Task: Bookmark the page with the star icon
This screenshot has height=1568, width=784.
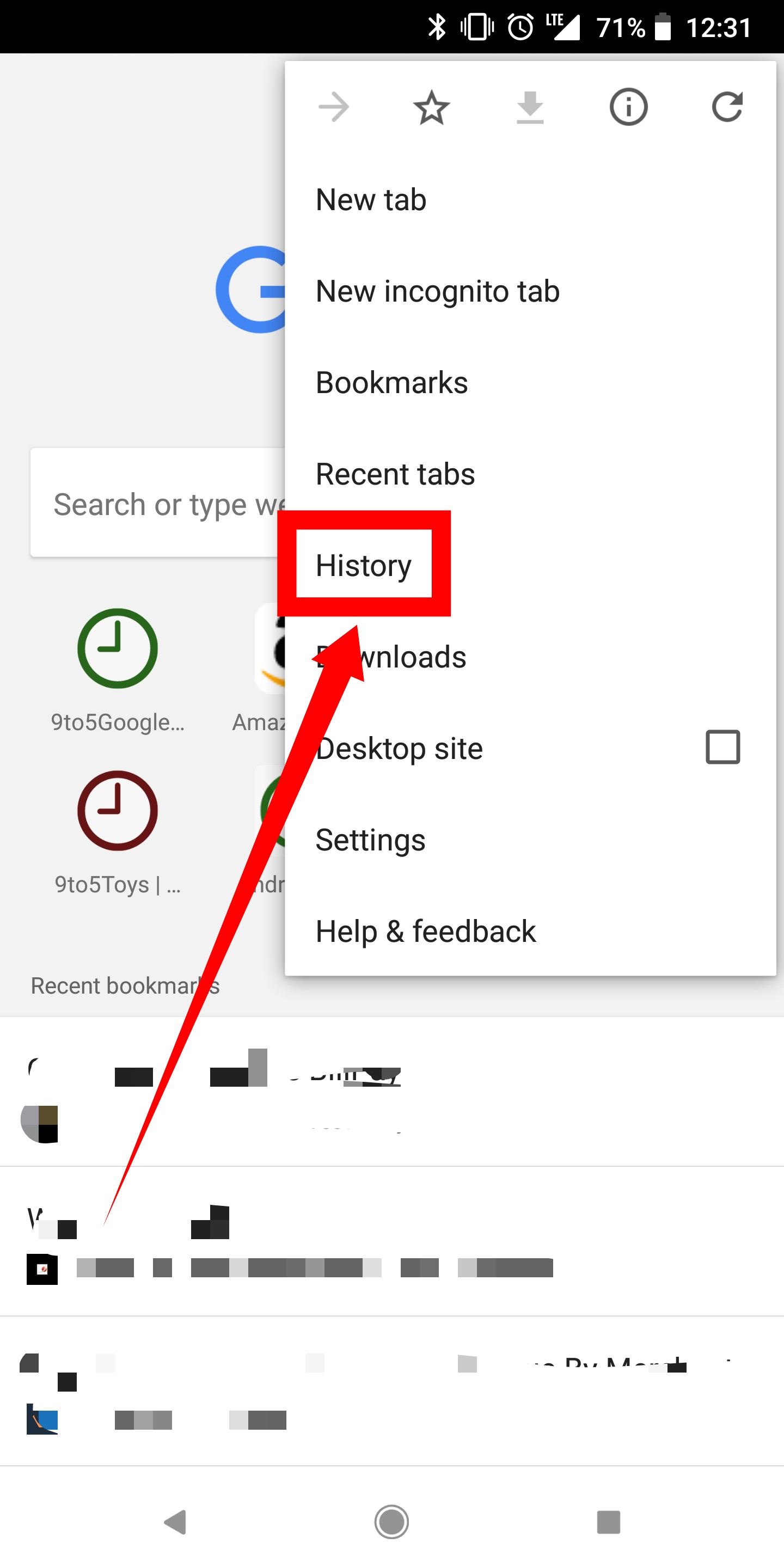Action: [432, 107]
